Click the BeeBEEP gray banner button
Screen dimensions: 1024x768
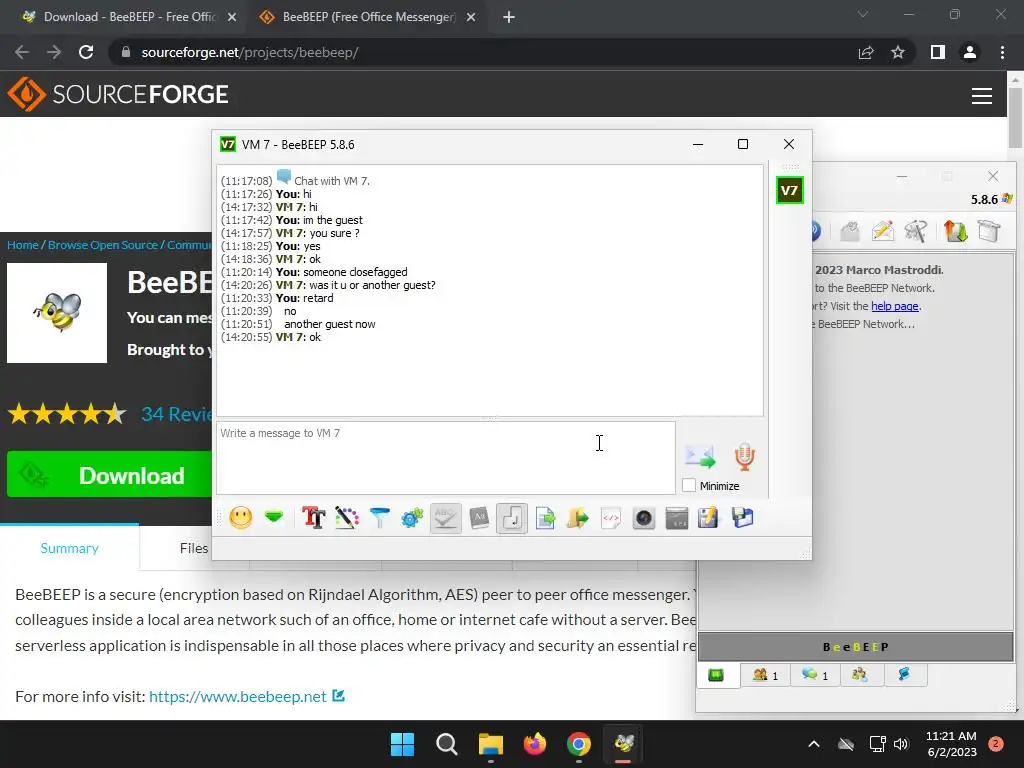(856, 647)
